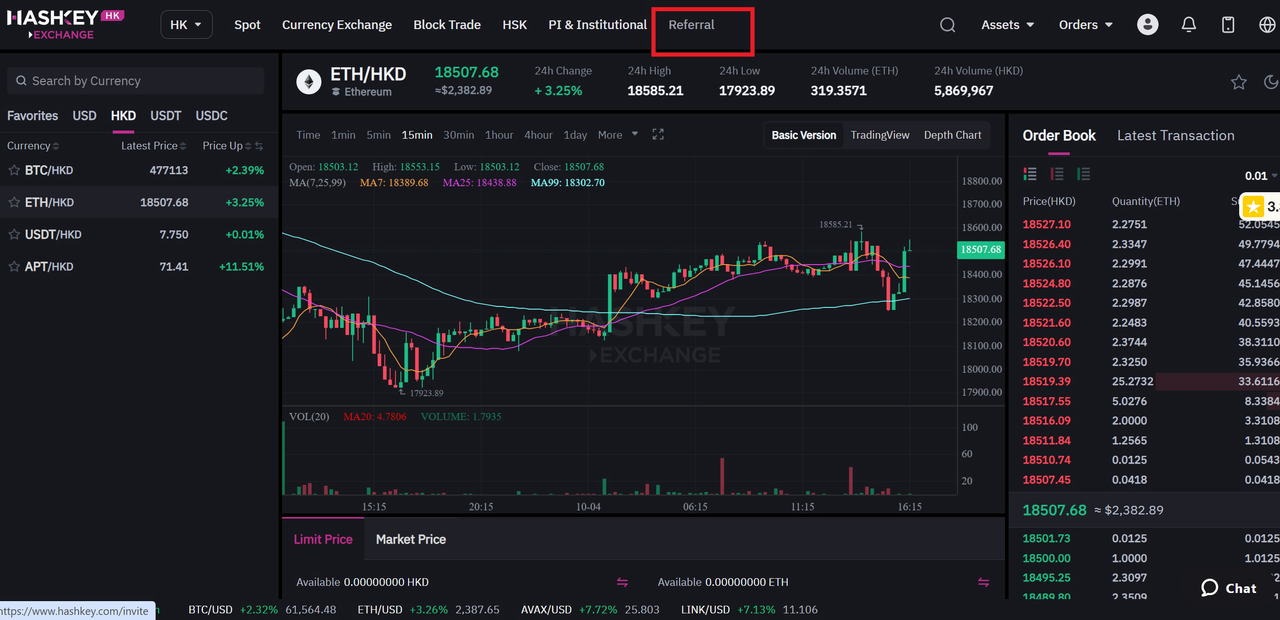Open the HK region dropdown
This screenshot has height=620, width=1280.
186,25
